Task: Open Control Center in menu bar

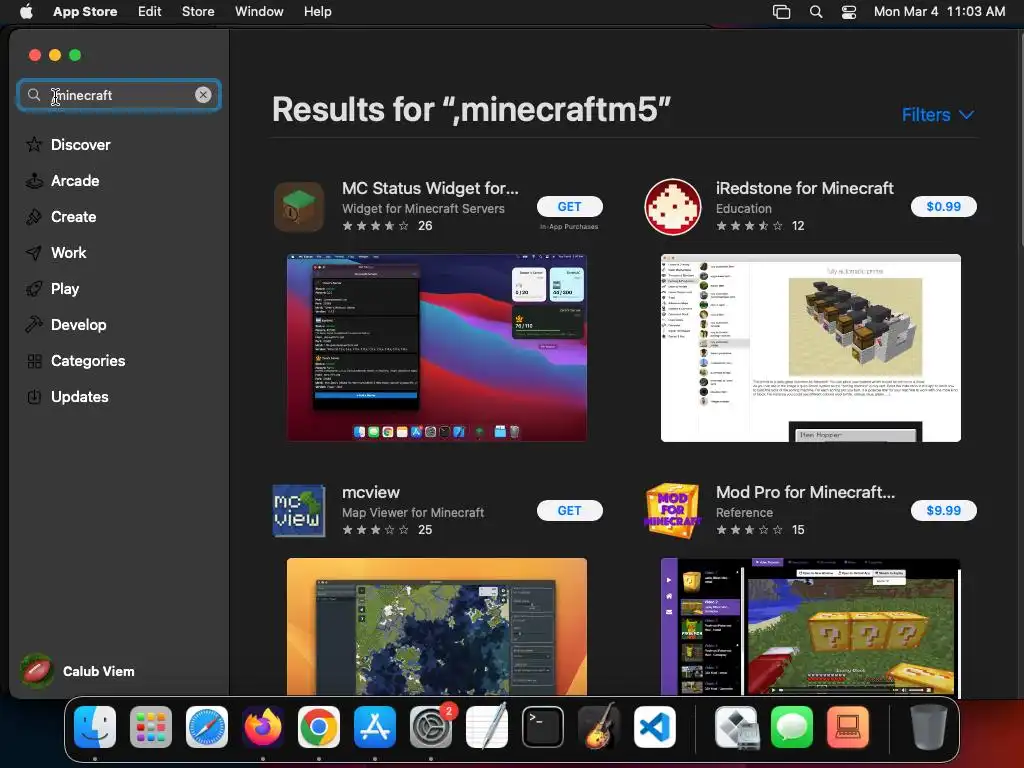Action: [848, 12]
